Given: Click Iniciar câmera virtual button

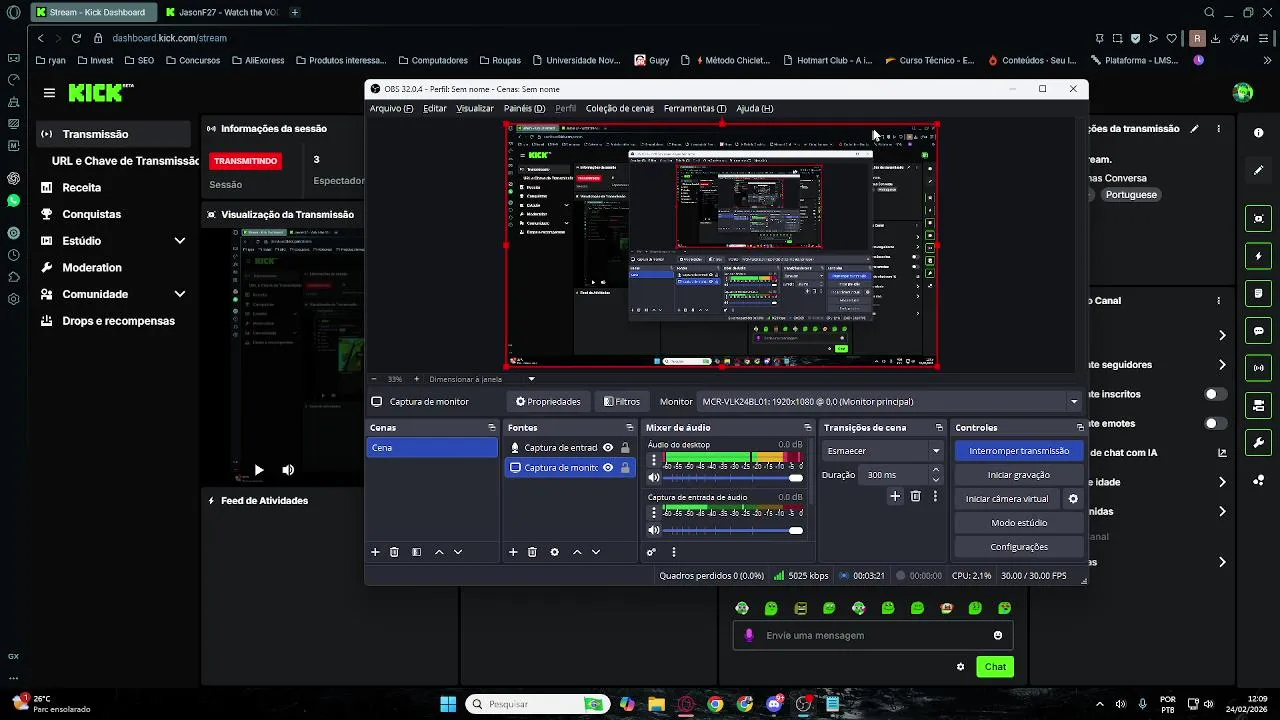Looking at the screenshot, I should (1007, 499).
